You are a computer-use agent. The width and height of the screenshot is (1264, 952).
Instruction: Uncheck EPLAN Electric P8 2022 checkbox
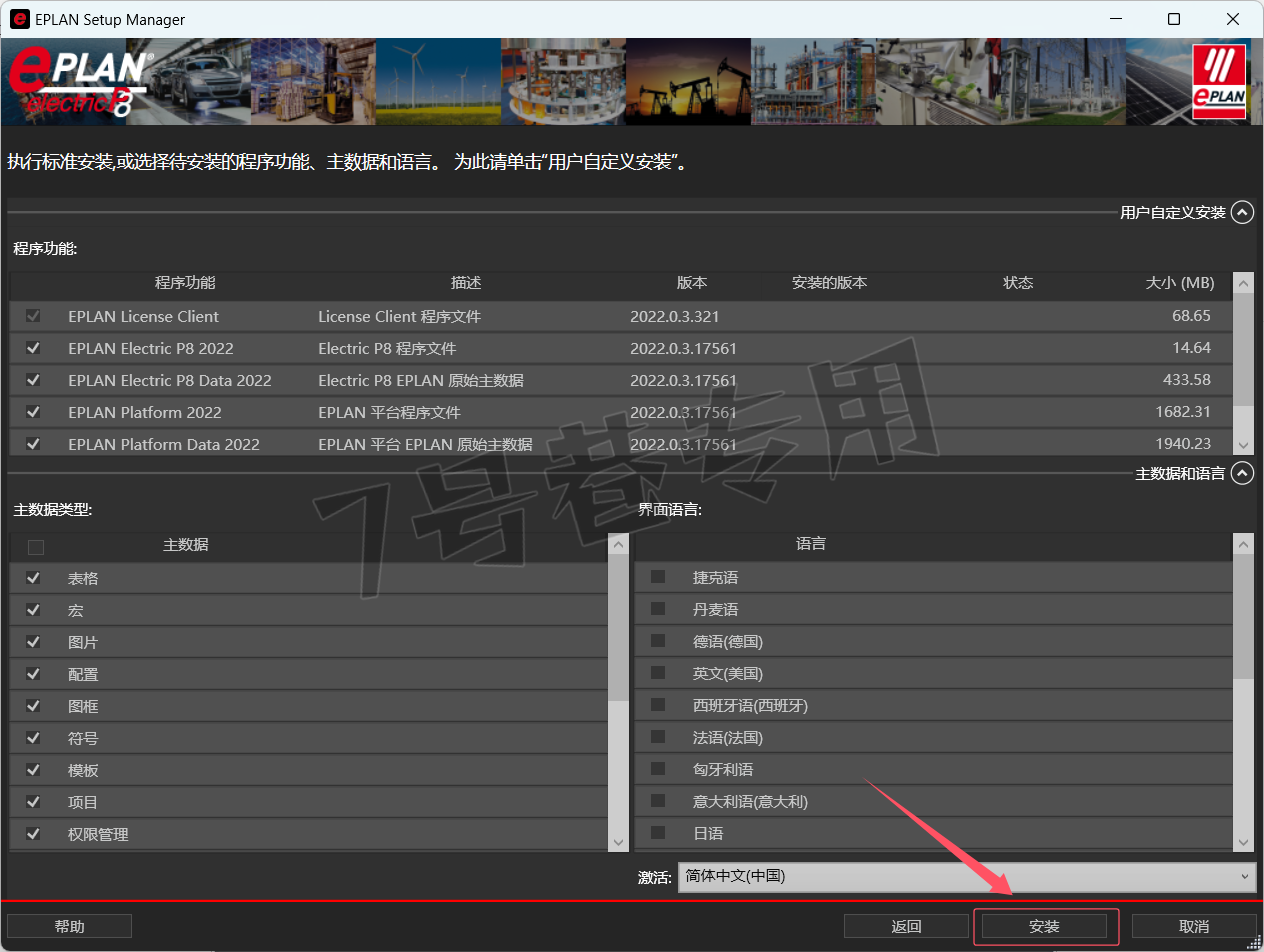(x=33, y=348)
